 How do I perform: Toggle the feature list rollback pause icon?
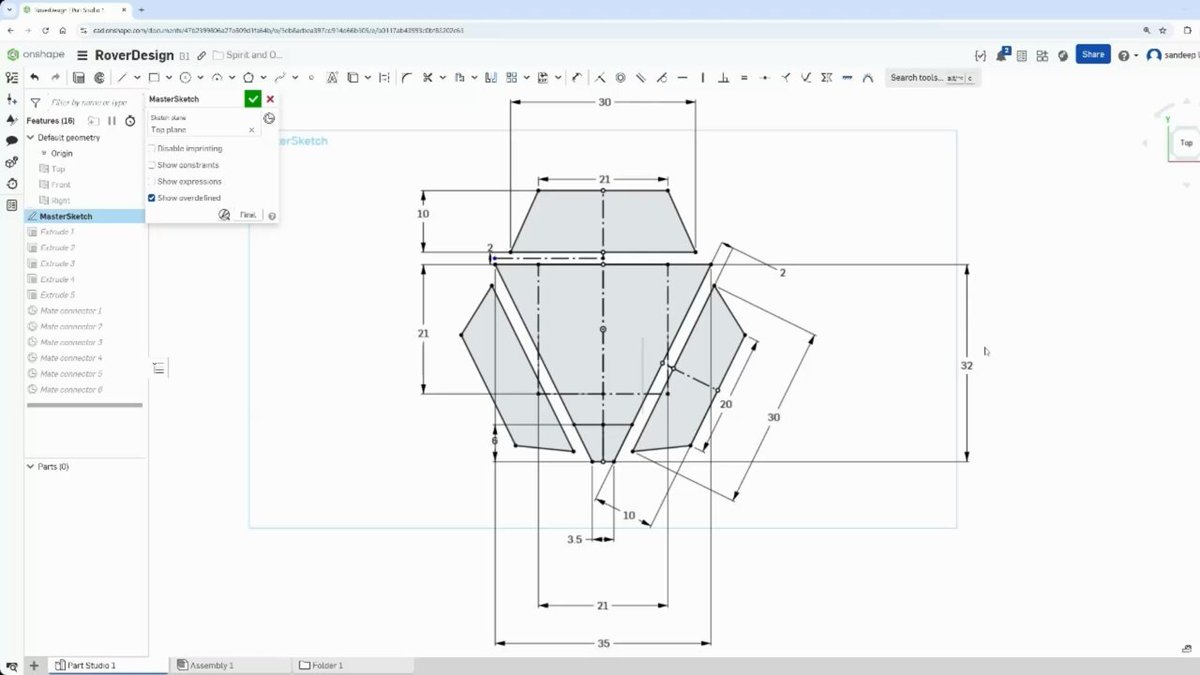[112, 121]
